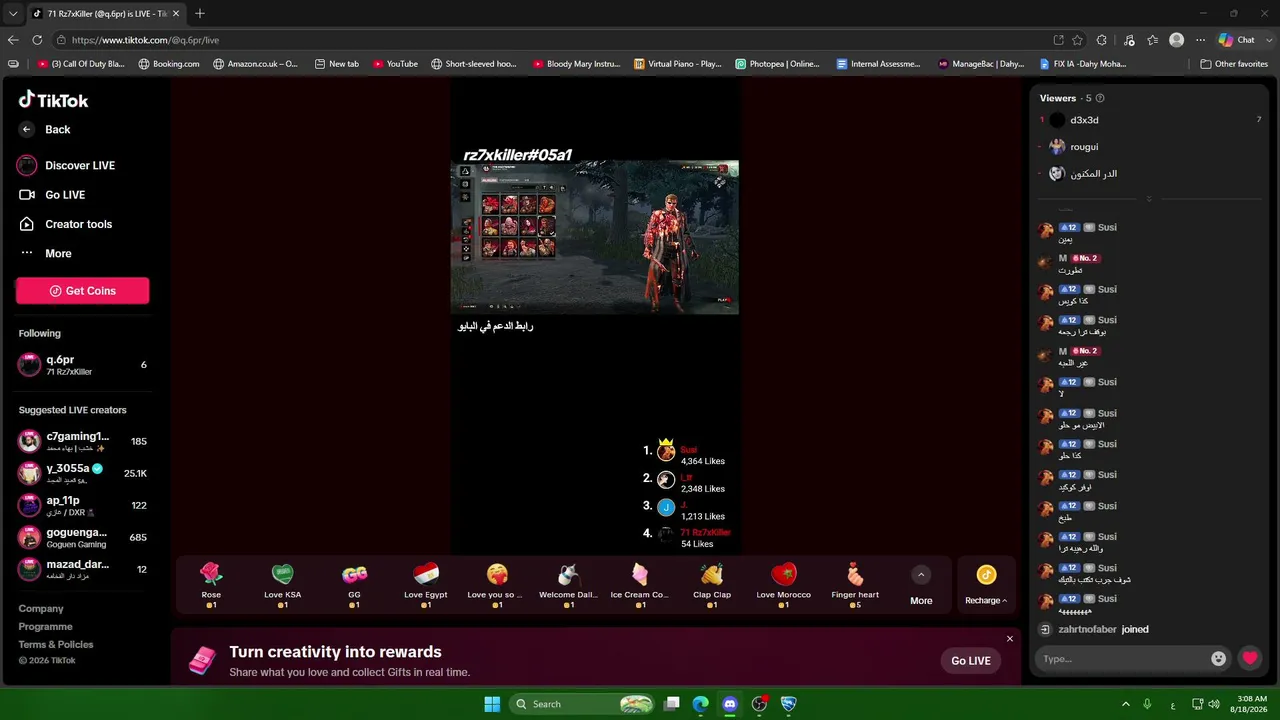This screenshot has height=720, width=1280.
Task: Open the browser profile avatar
Action: click(x=1177, y=40)
